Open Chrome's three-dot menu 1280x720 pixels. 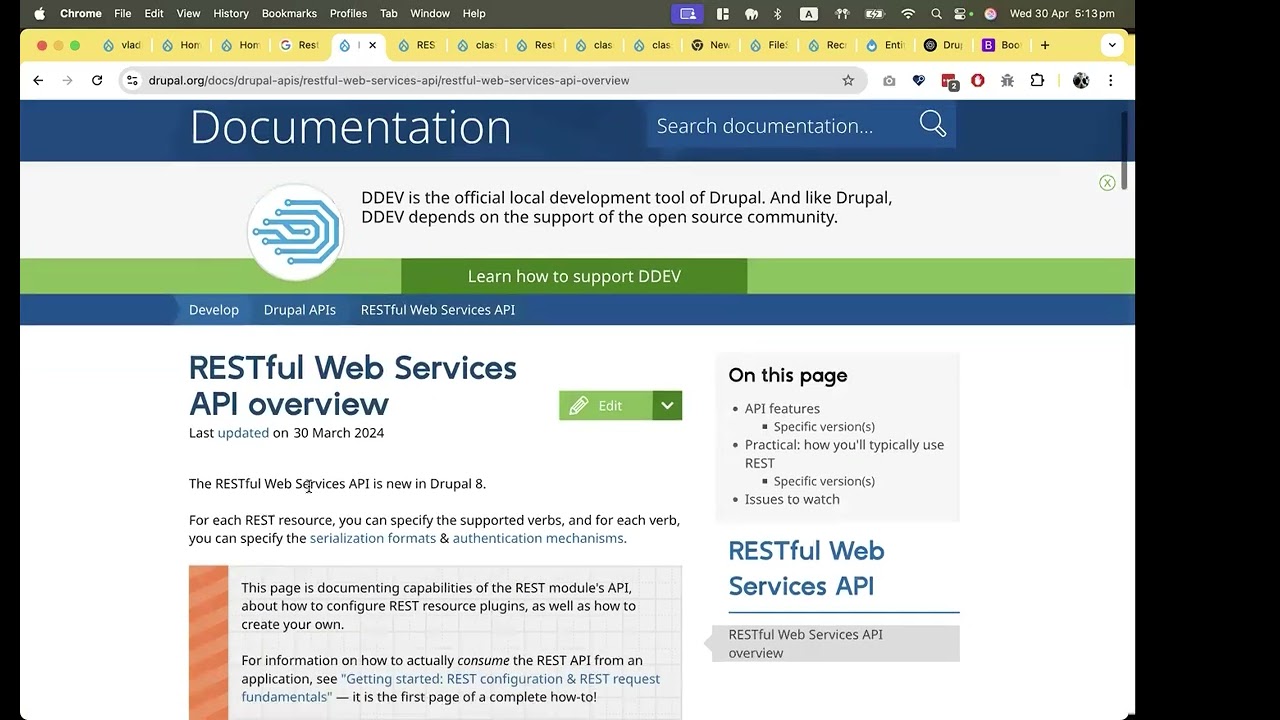[x=1110, y=80]
